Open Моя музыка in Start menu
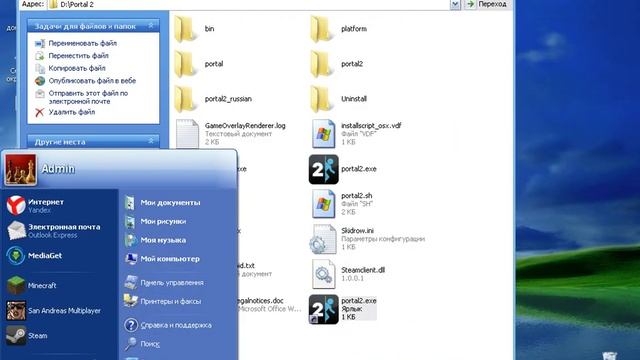The width and height of the screenshot is (640, 360). (156, 240)
